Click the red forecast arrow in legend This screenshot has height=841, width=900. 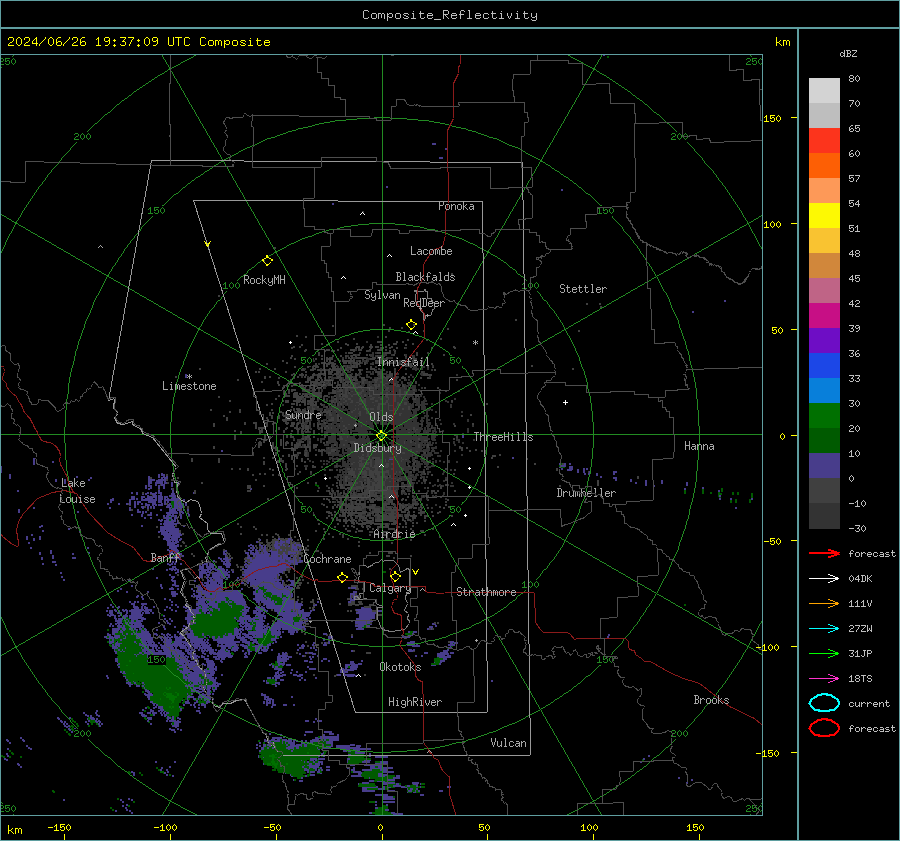coord(824,553)
